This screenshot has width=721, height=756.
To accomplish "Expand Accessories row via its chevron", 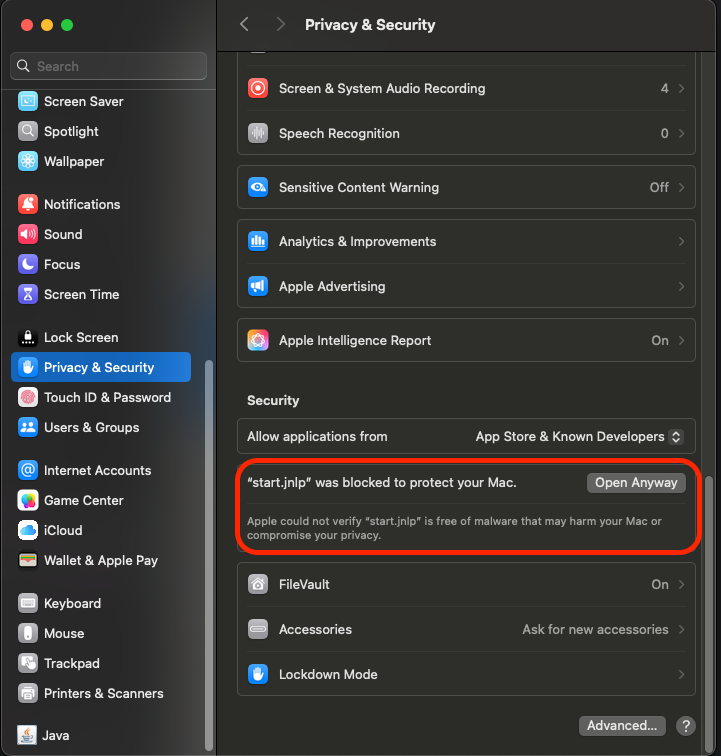I will [x=681, y=629].
